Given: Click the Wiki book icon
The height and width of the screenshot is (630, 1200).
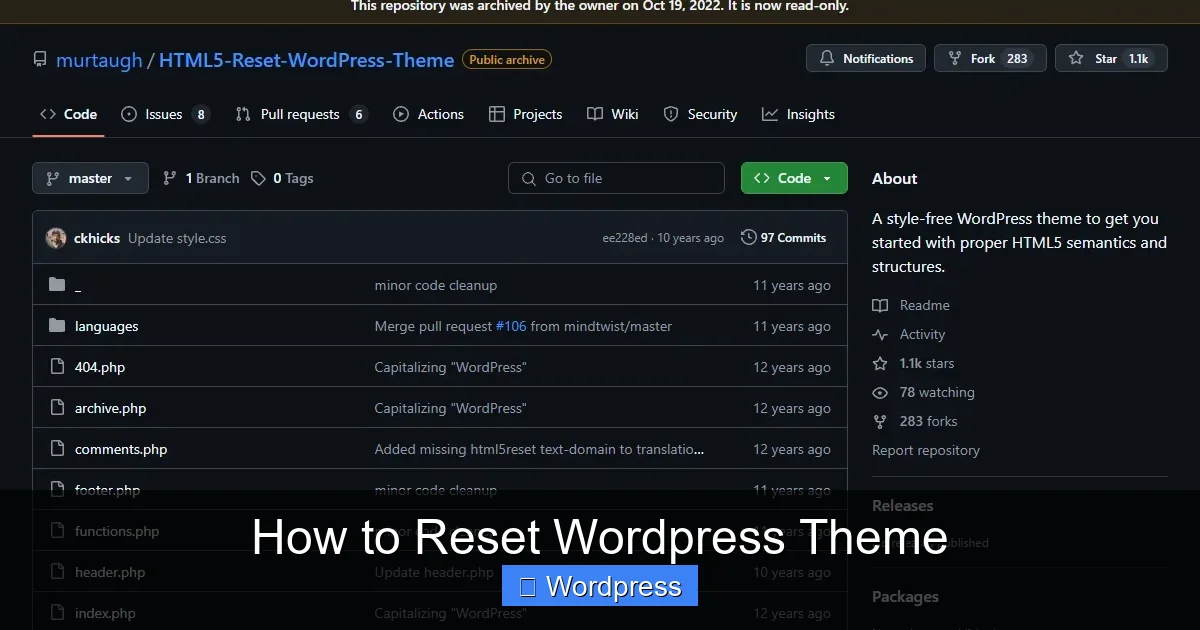Looking at the screenshot, I should pos(595,114).
